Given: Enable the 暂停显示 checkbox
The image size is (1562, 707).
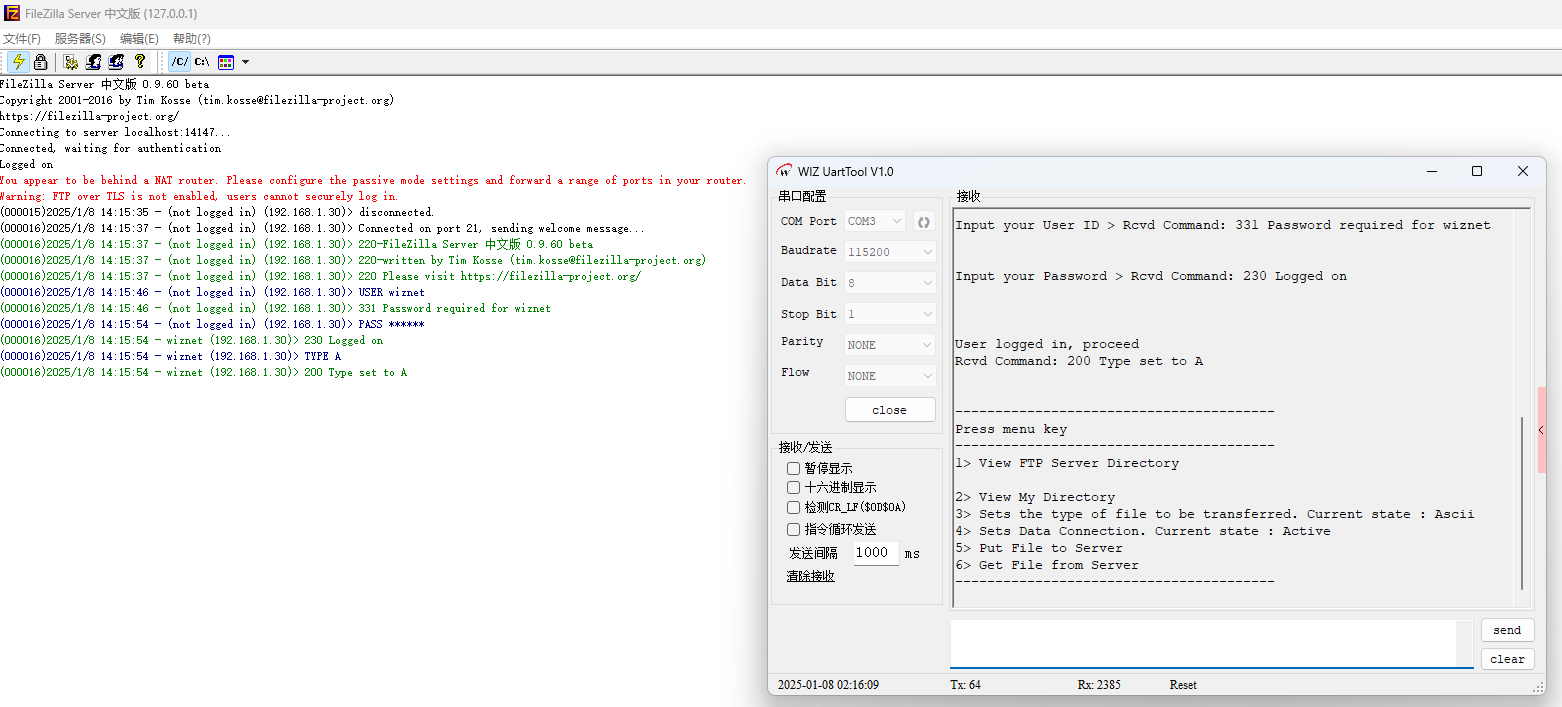Looking at the screenshot, I should pyautogui.click(x=793, y=468).
